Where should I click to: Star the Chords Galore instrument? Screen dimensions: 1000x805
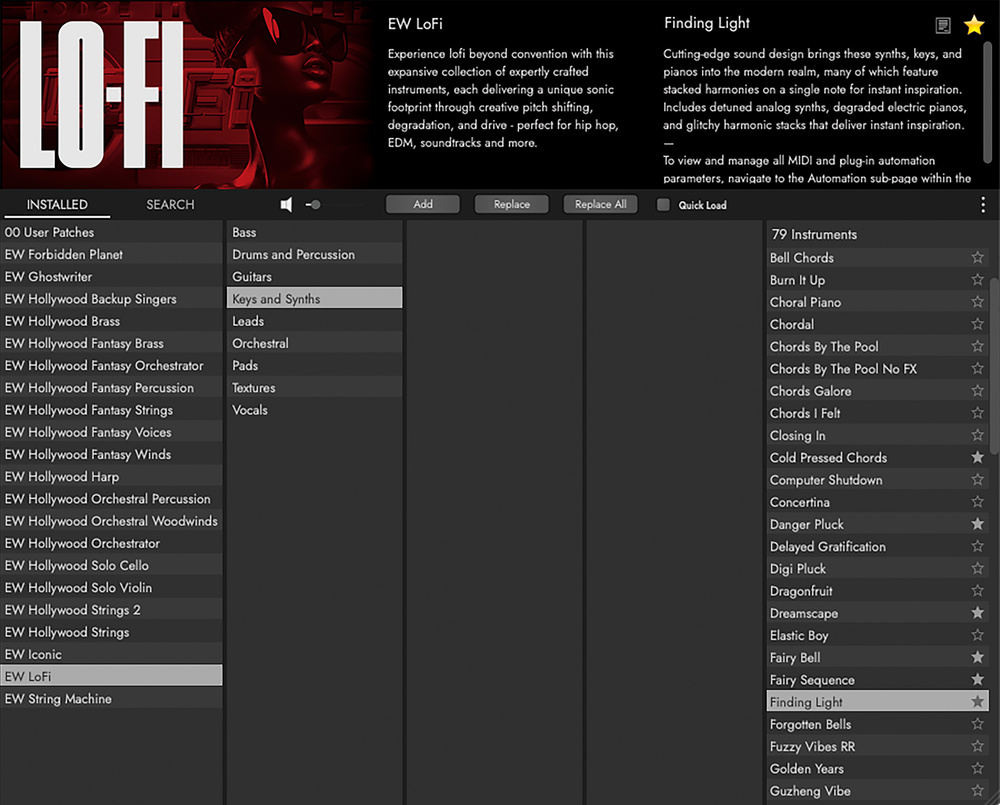click(x=977, y=390)
